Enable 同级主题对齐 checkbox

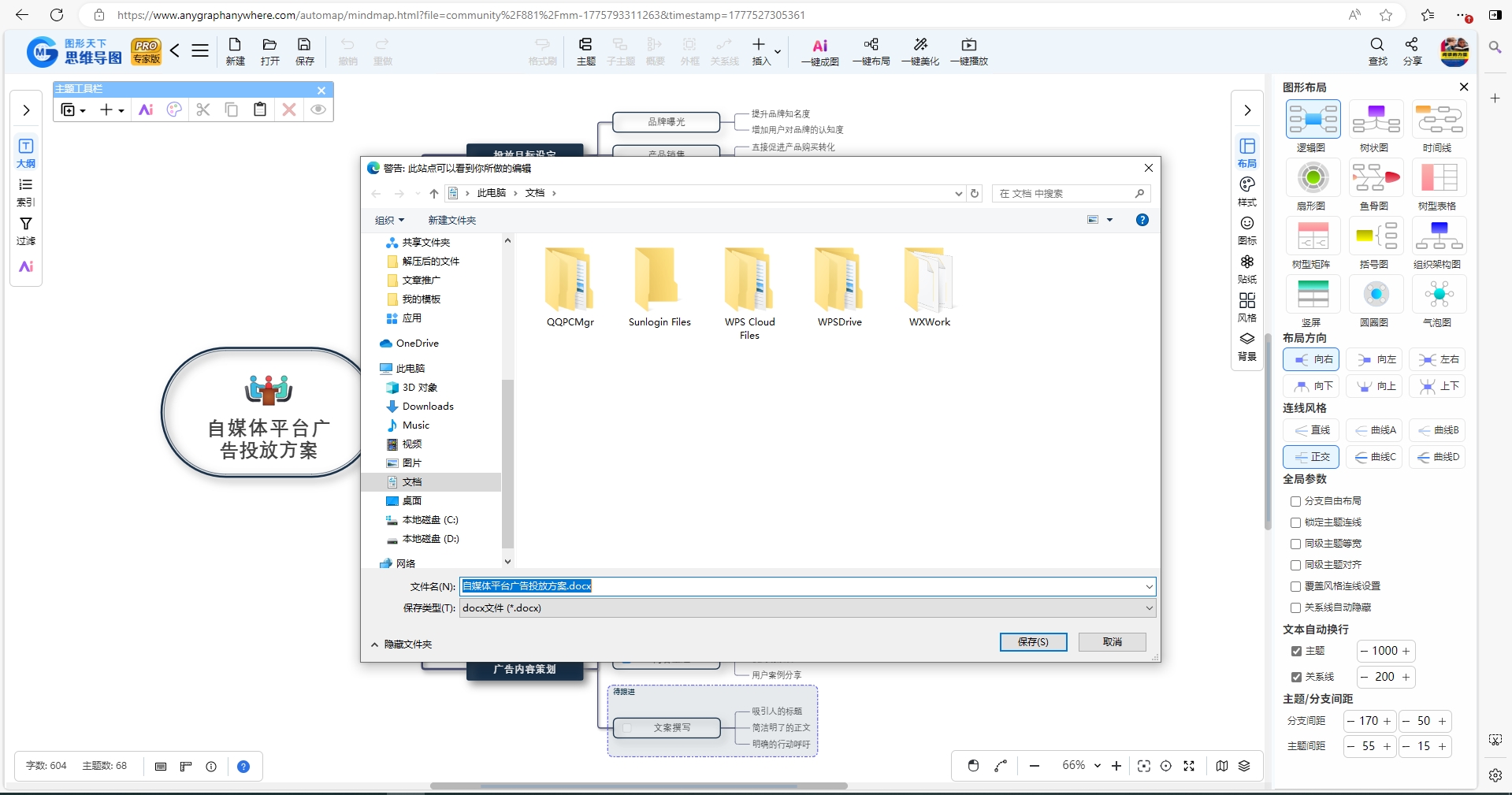pyautogui.click(x=1295, y=565)
